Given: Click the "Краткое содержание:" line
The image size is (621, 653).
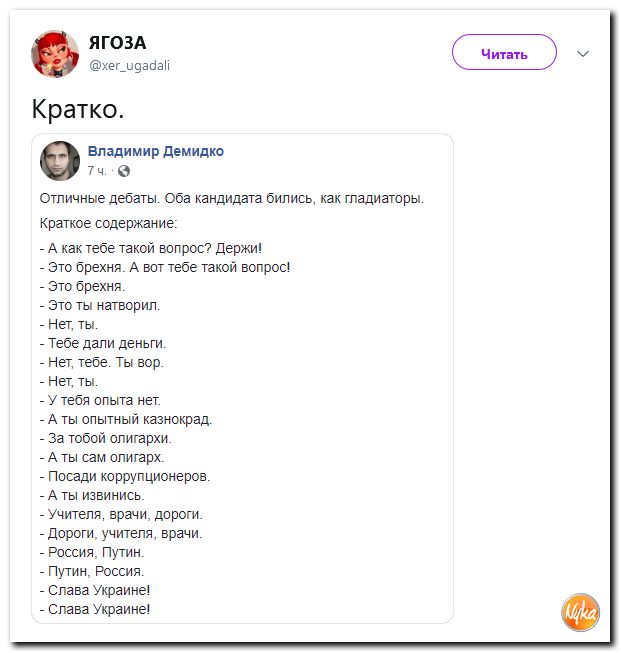Looking at the screenshot, I should click(x=108, y=222).
